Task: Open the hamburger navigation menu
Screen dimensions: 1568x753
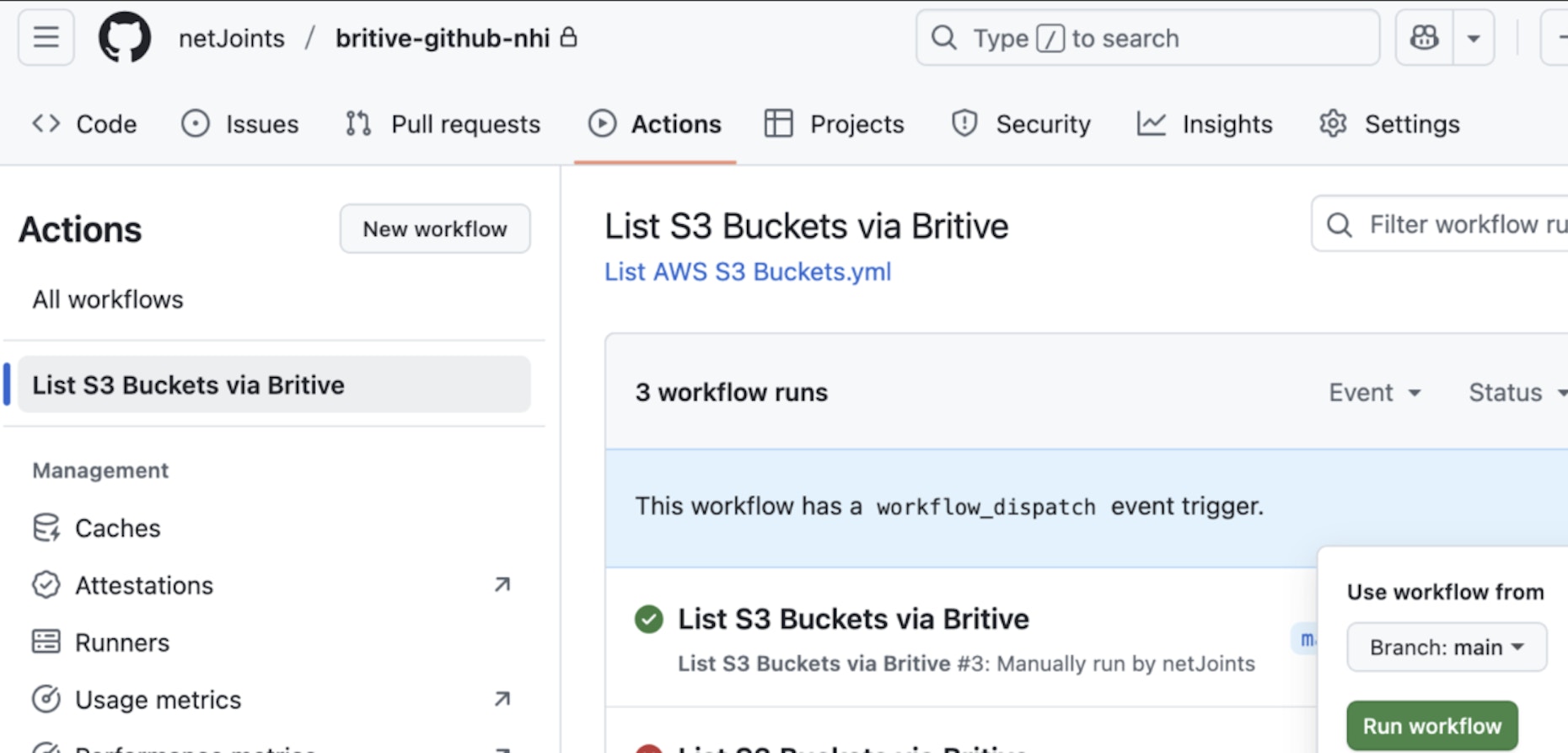Action: pyautogui.click(x=46, y=38)
